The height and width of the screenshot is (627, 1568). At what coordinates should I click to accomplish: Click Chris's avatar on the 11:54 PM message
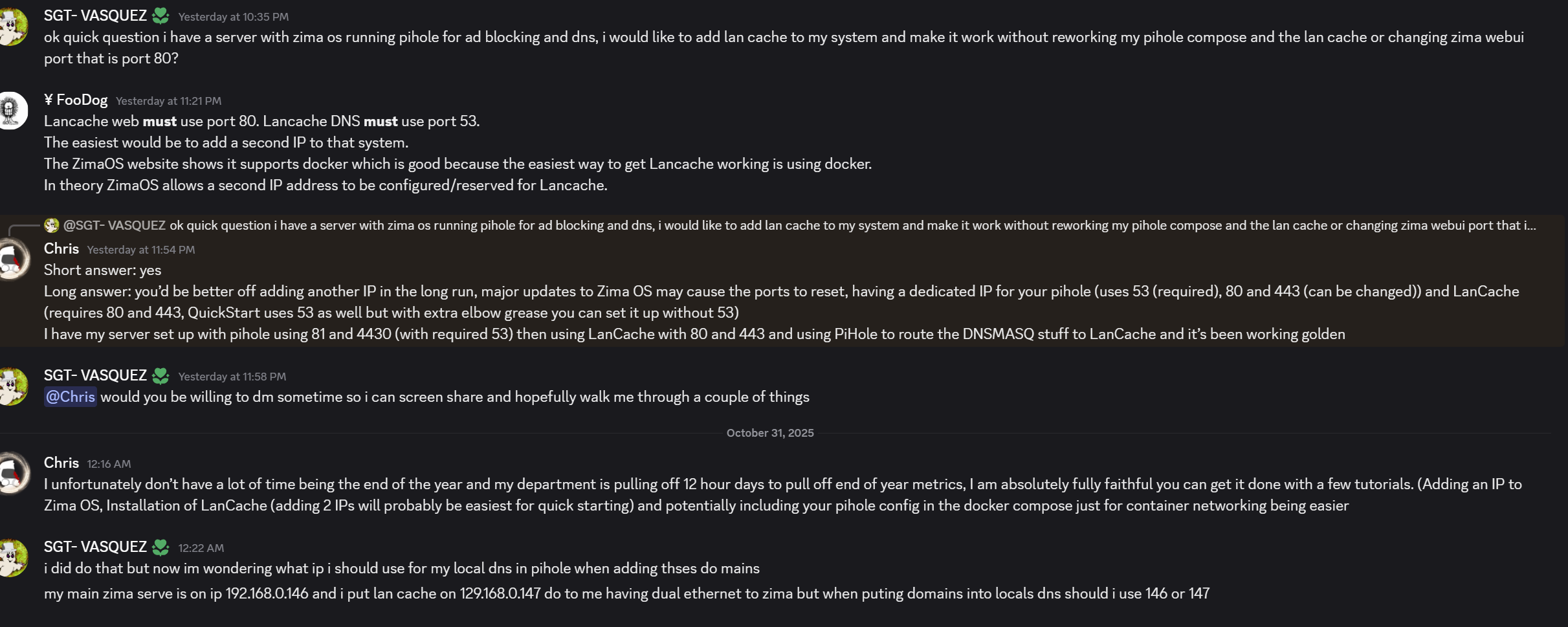point(12,259)
